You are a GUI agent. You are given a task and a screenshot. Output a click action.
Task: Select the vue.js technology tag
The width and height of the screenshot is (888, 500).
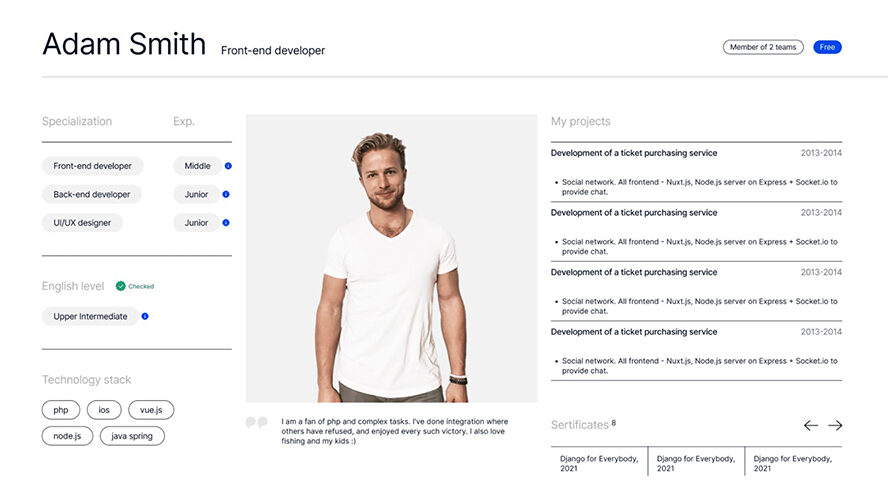point(151,410)
